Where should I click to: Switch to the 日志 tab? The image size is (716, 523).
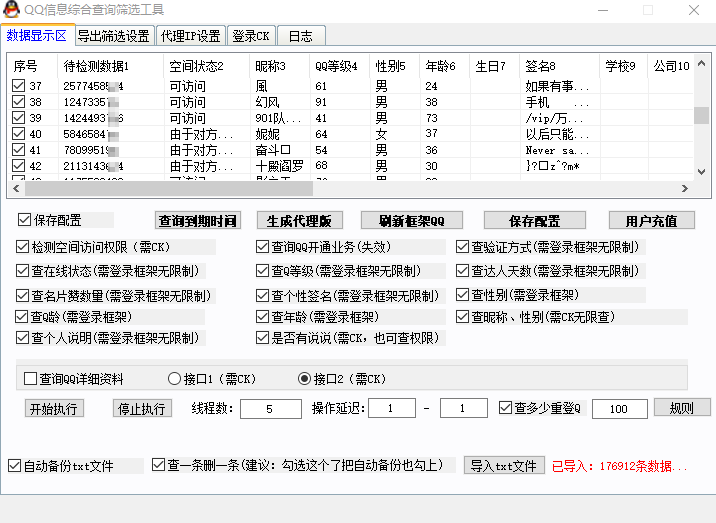point(300,36)
